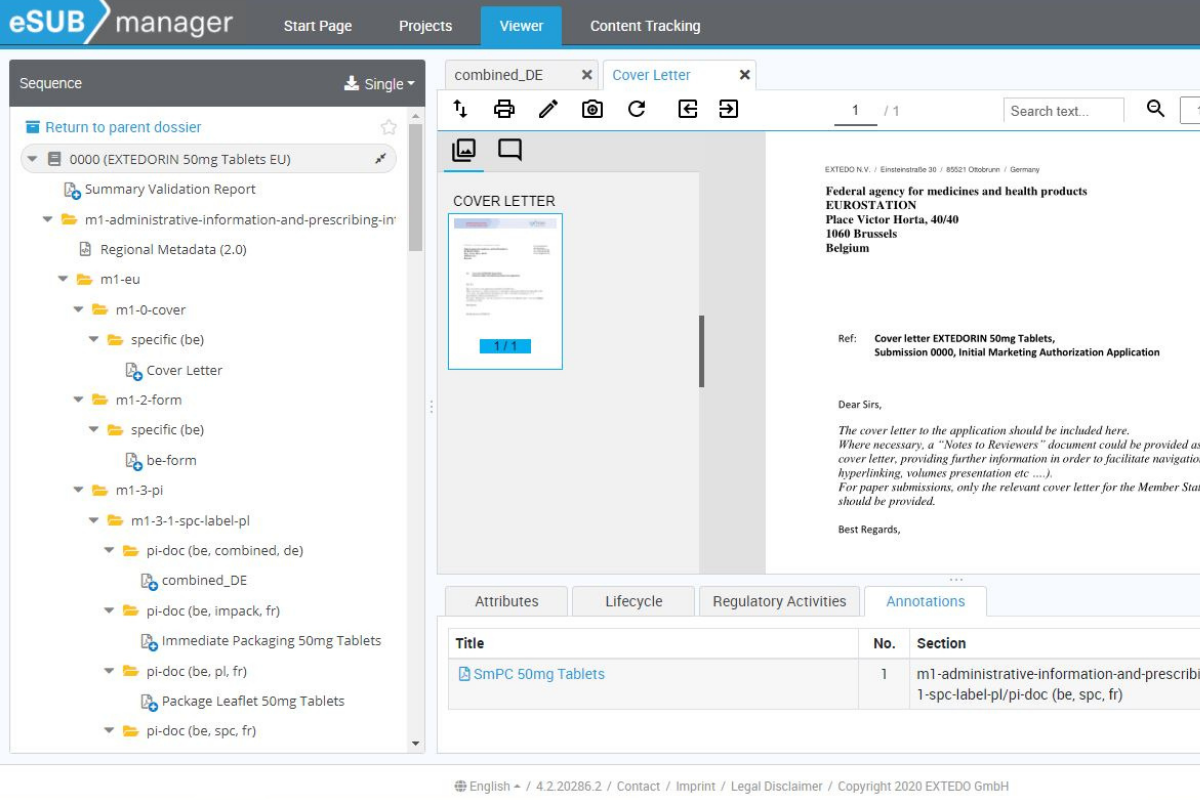The image size is (1200, 800).
Task: Open the Legal Disclaimer footer link
Action: pos(777,786)
